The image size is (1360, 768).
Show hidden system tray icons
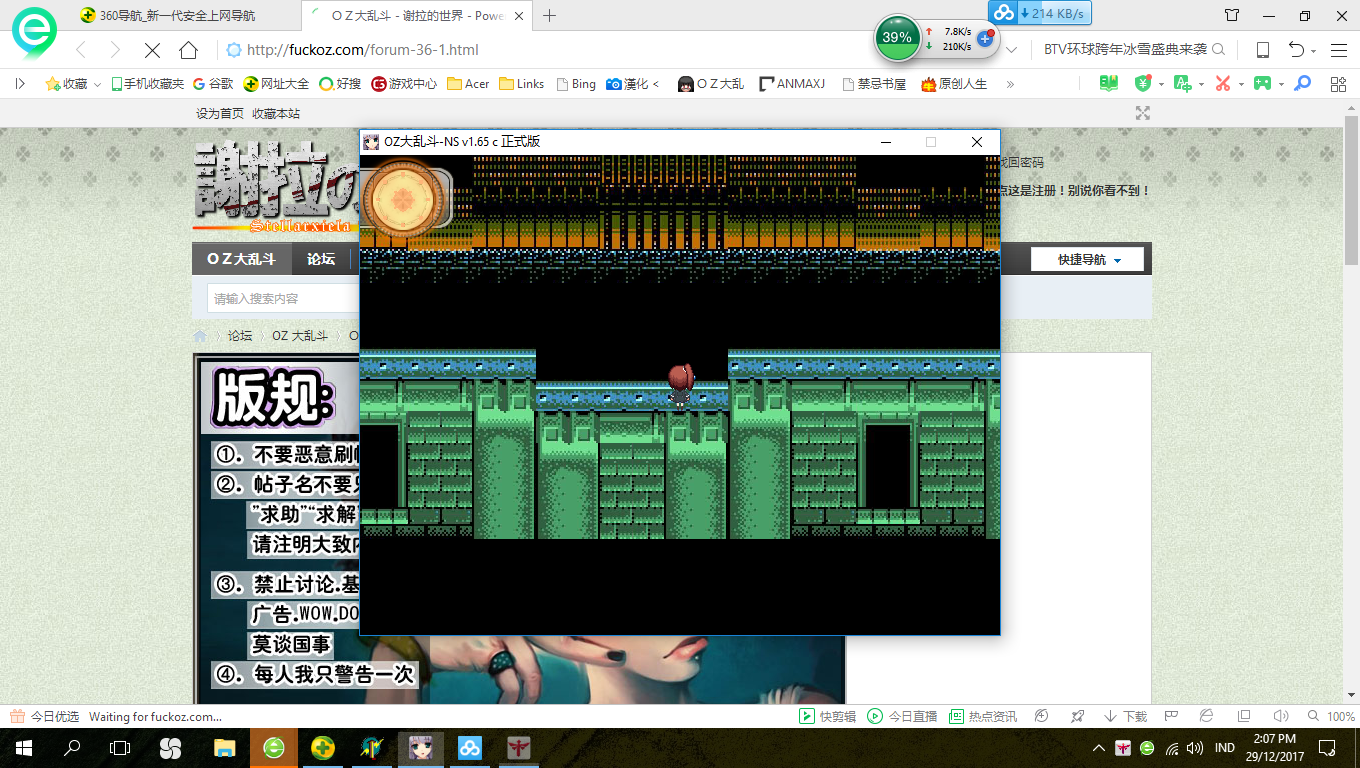1099,747
